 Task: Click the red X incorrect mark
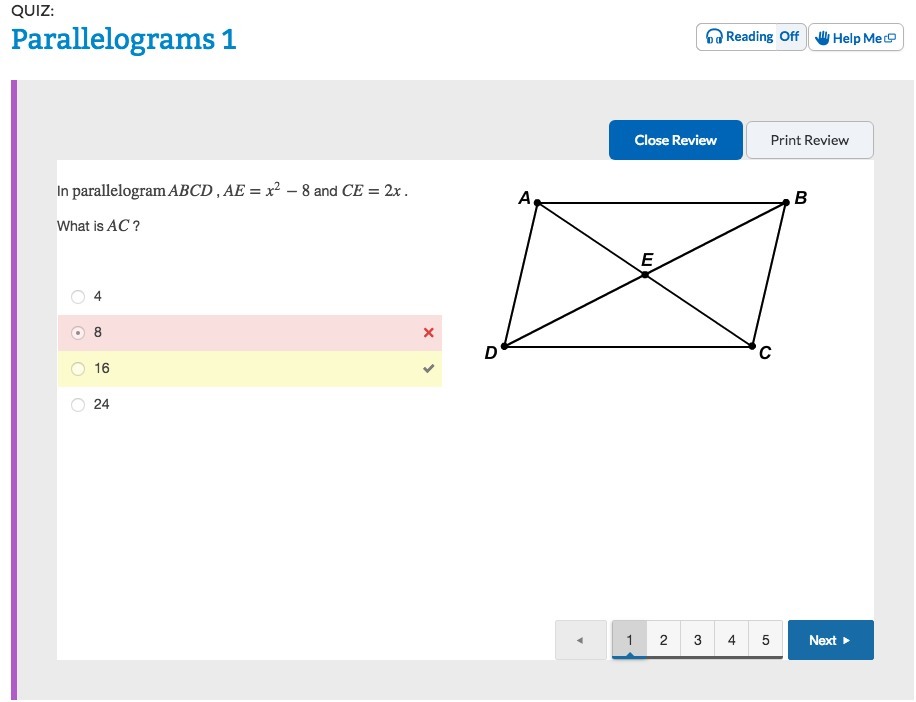point(428,332)
